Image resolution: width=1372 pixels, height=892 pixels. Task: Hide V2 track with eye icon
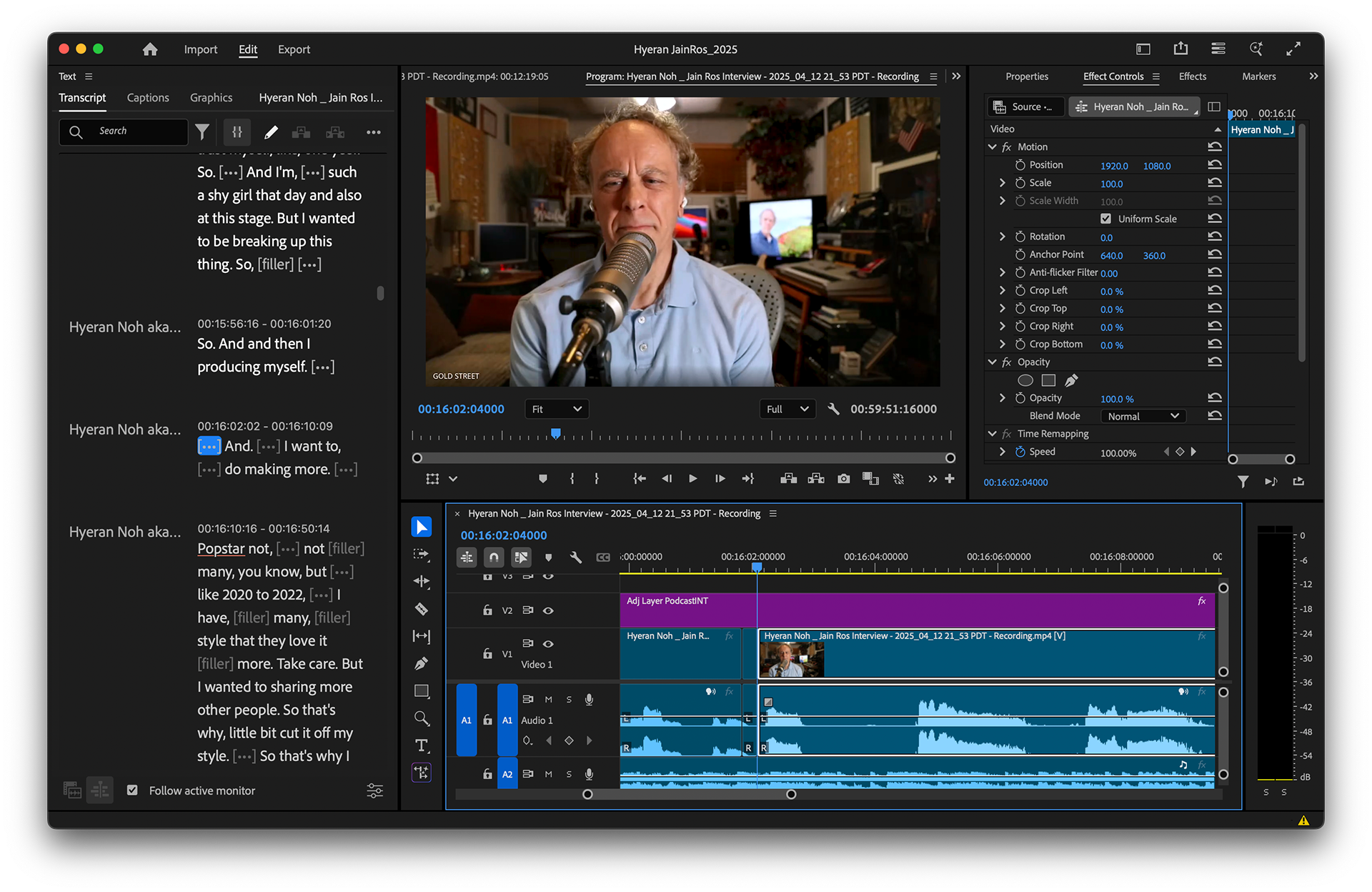(x=548, y=610)
